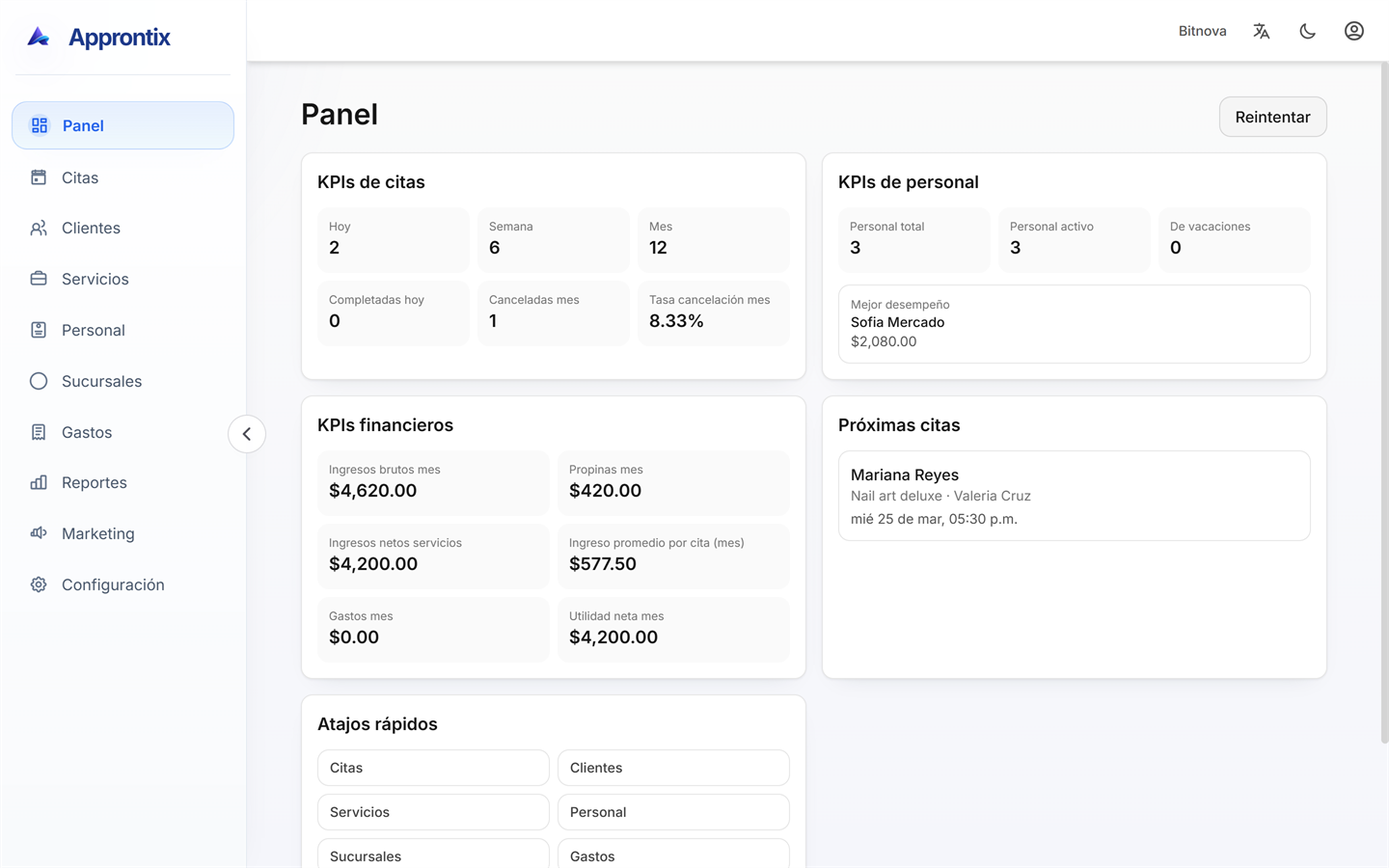Click the Approntix logo icon
The image size is (1389, 868).
(39, 37)
